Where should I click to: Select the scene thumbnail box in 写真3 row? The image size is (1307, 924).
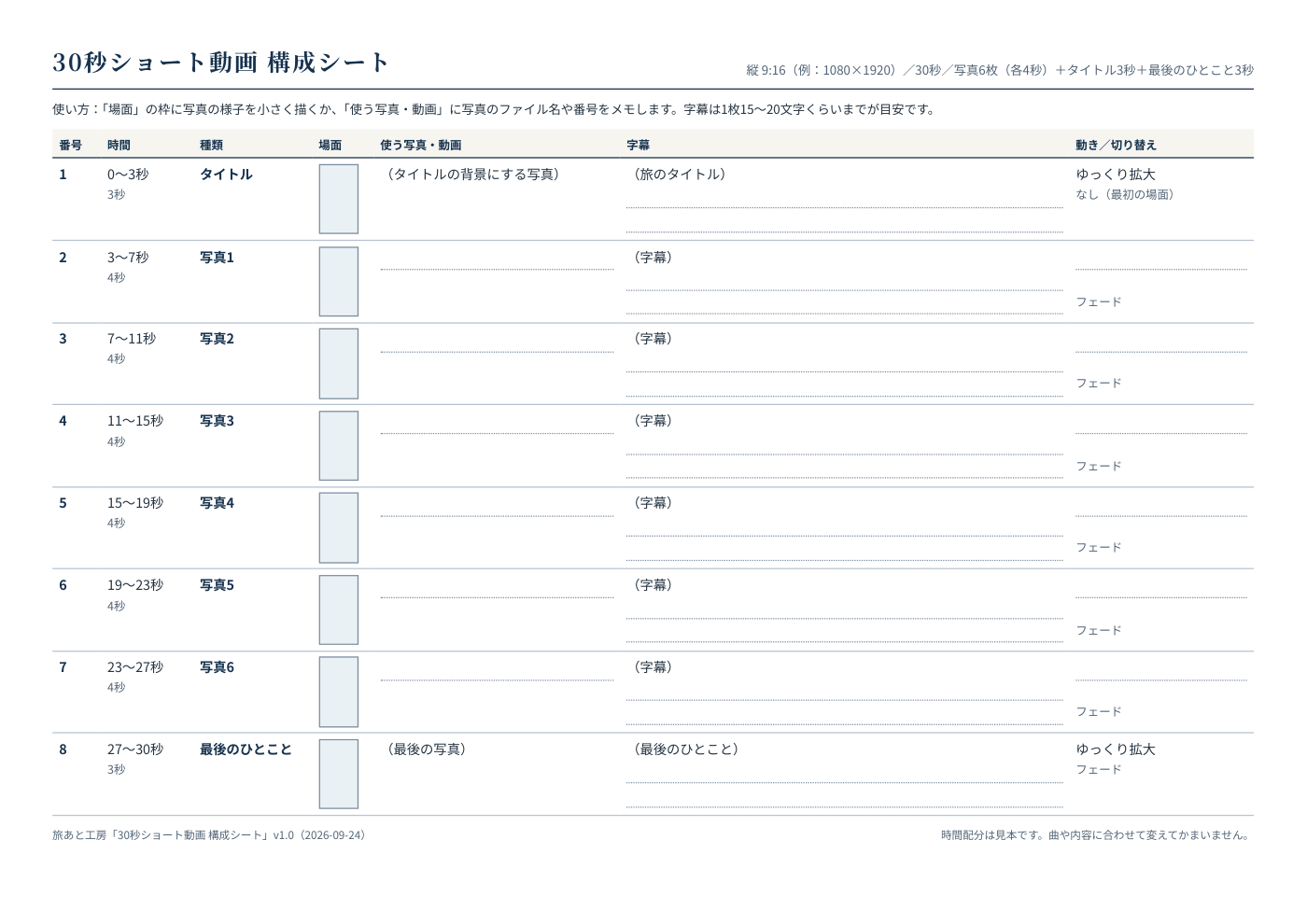point(339,446)
